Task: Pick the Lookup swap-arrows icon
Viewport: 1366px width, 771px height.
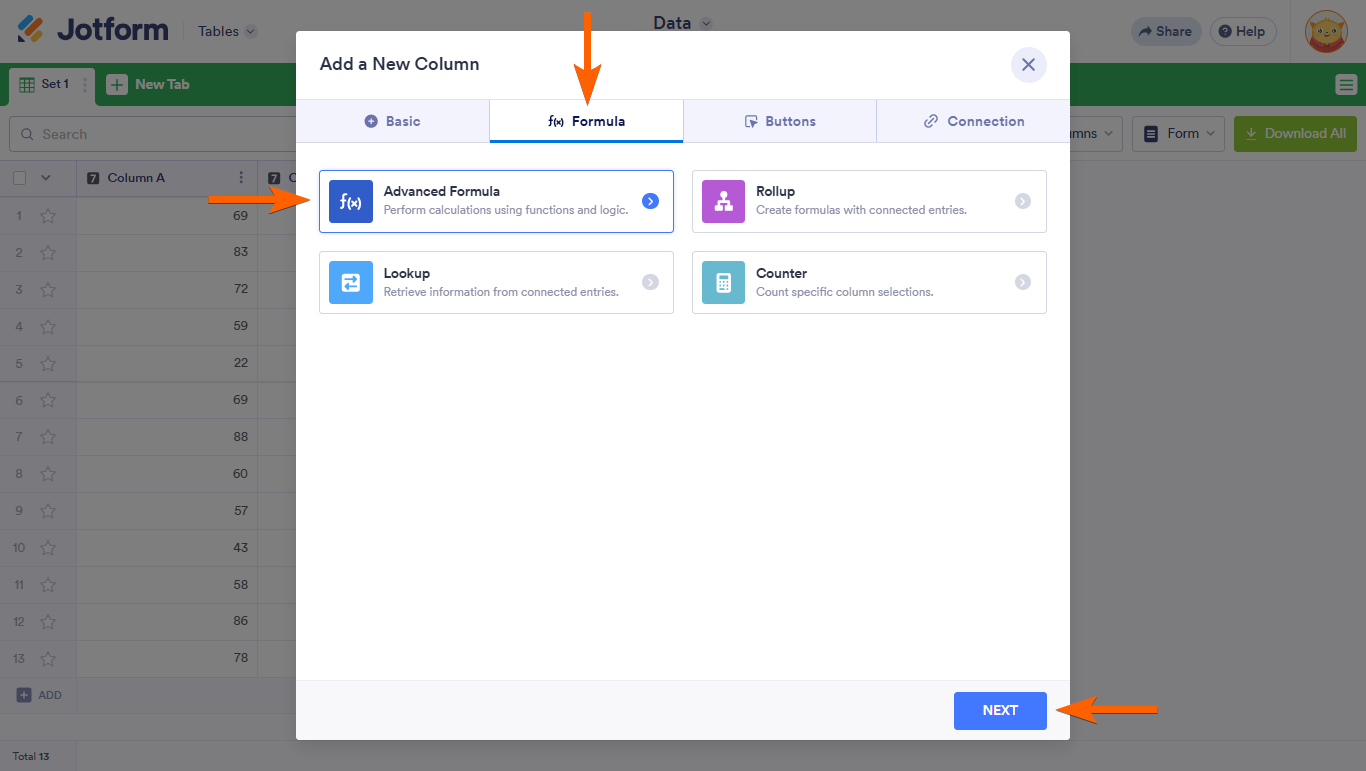Action: [350, 283]
